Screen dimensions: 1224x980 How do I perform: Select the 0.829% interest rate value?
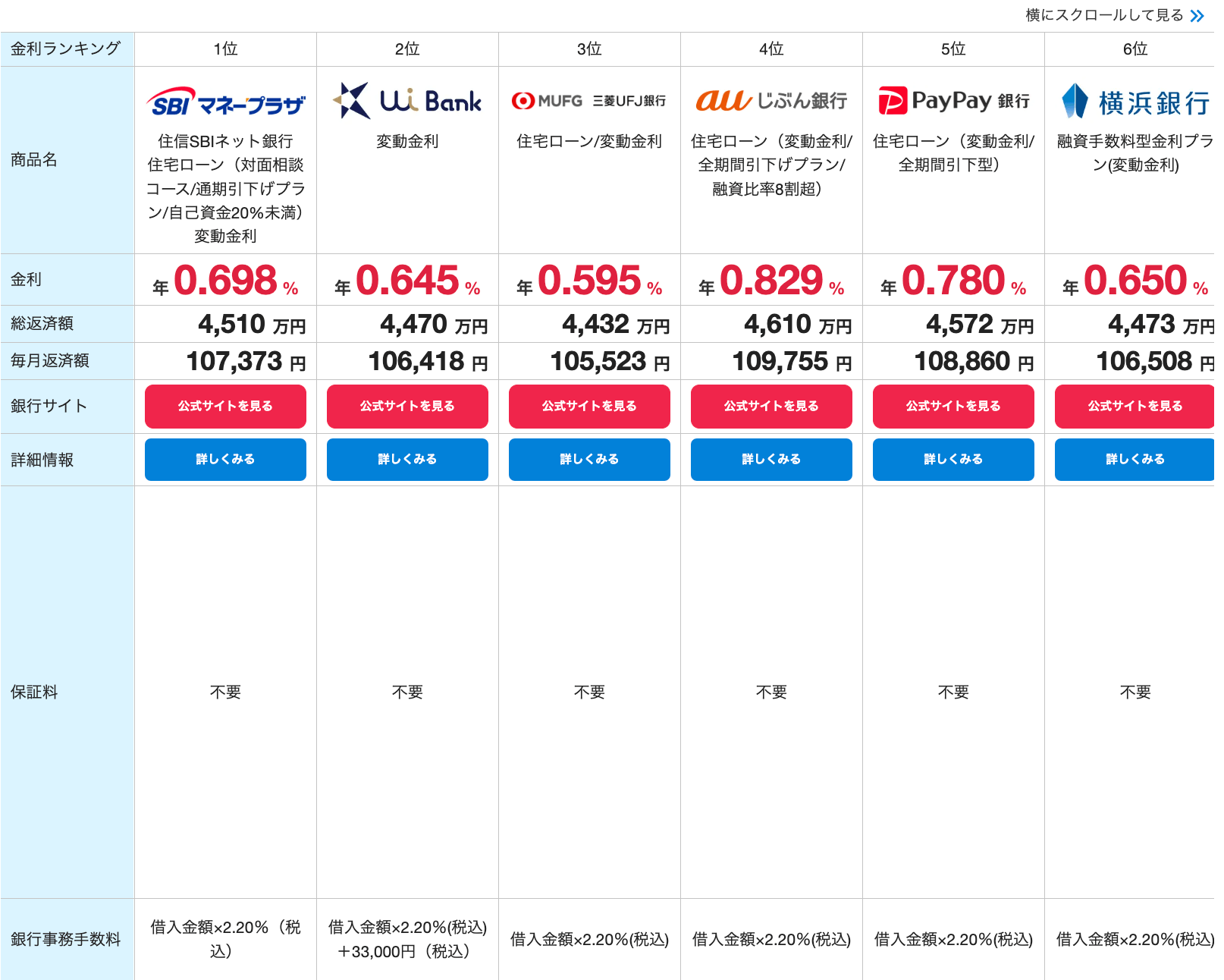771,281
